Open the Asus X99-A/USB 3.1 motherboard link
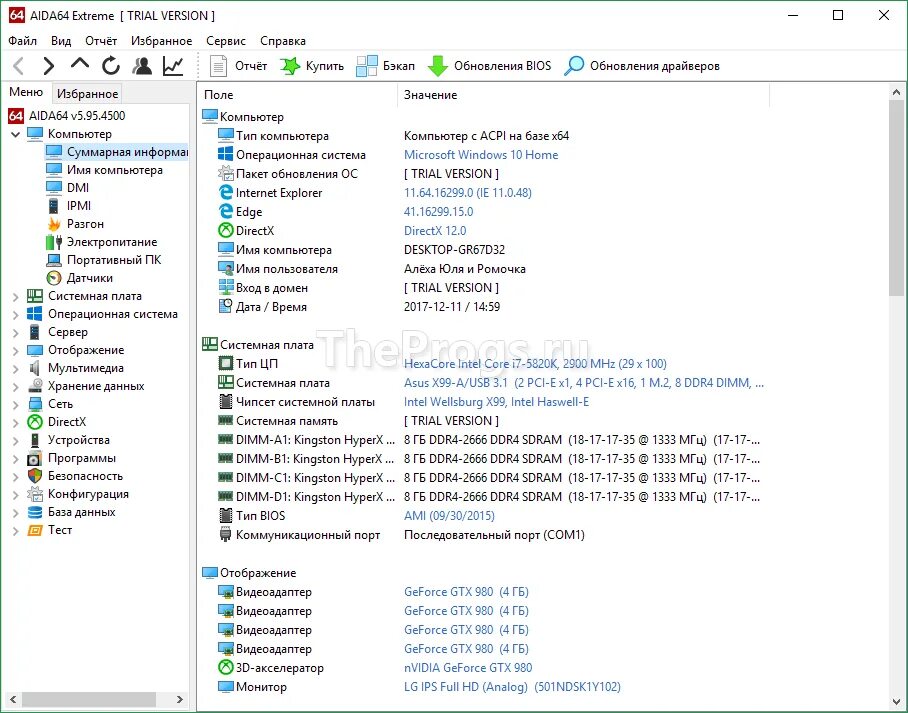This screenshot has height=713, width=908. coord(584,382)
